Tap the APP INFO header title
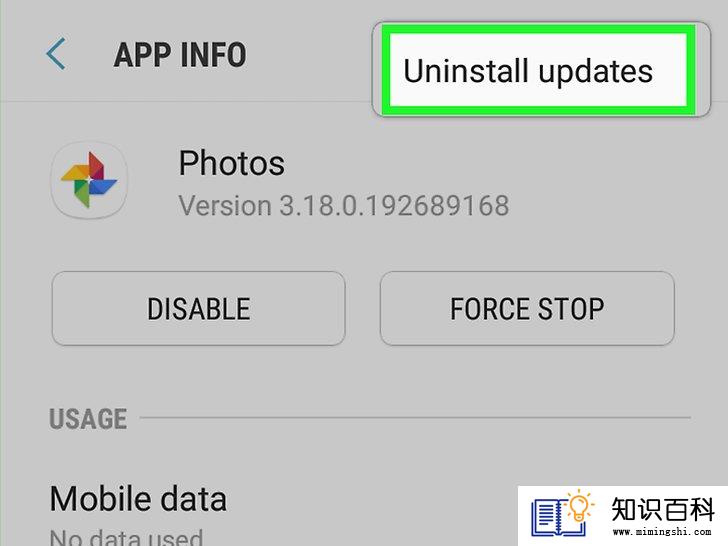 point(180,55)
